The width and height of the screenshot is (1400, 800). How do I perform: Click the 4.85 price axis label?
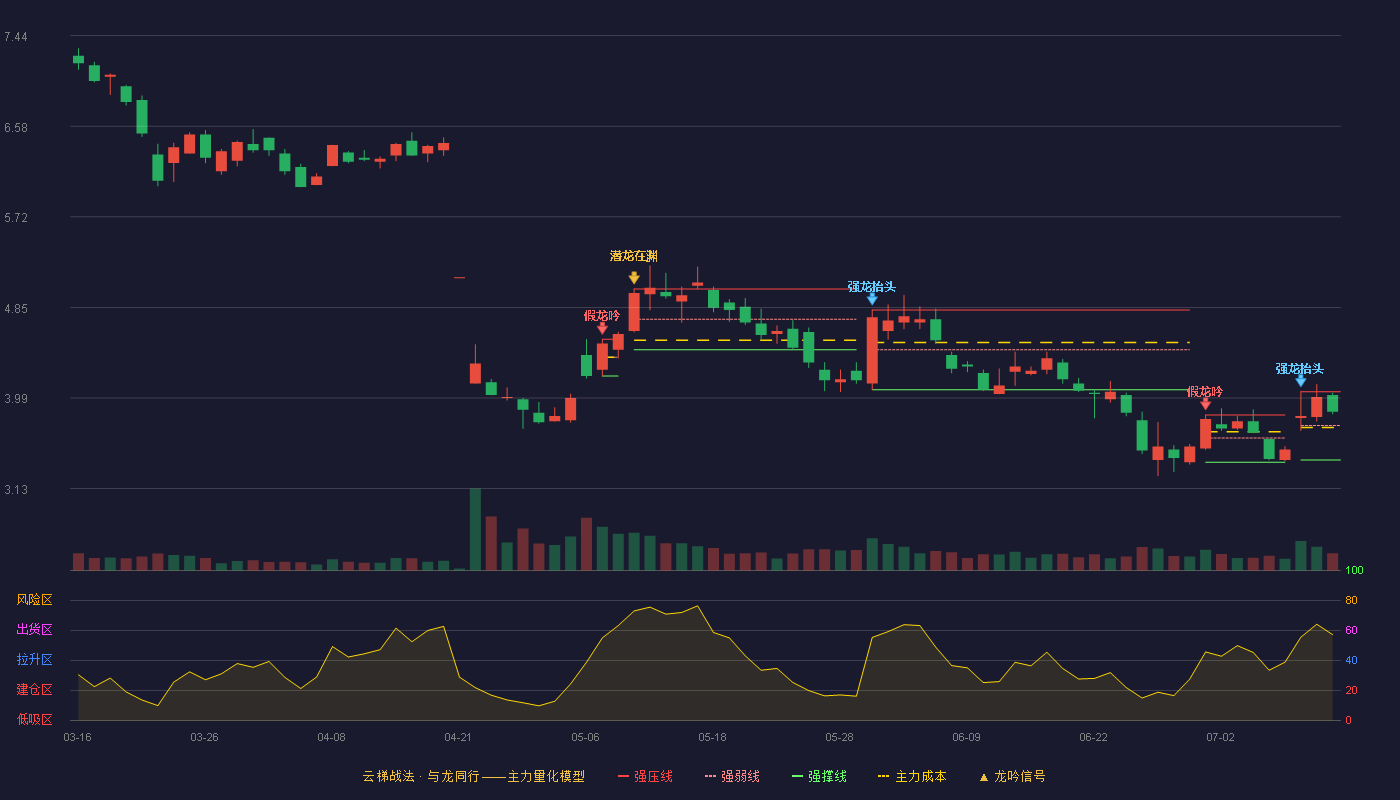click(15, 309)
